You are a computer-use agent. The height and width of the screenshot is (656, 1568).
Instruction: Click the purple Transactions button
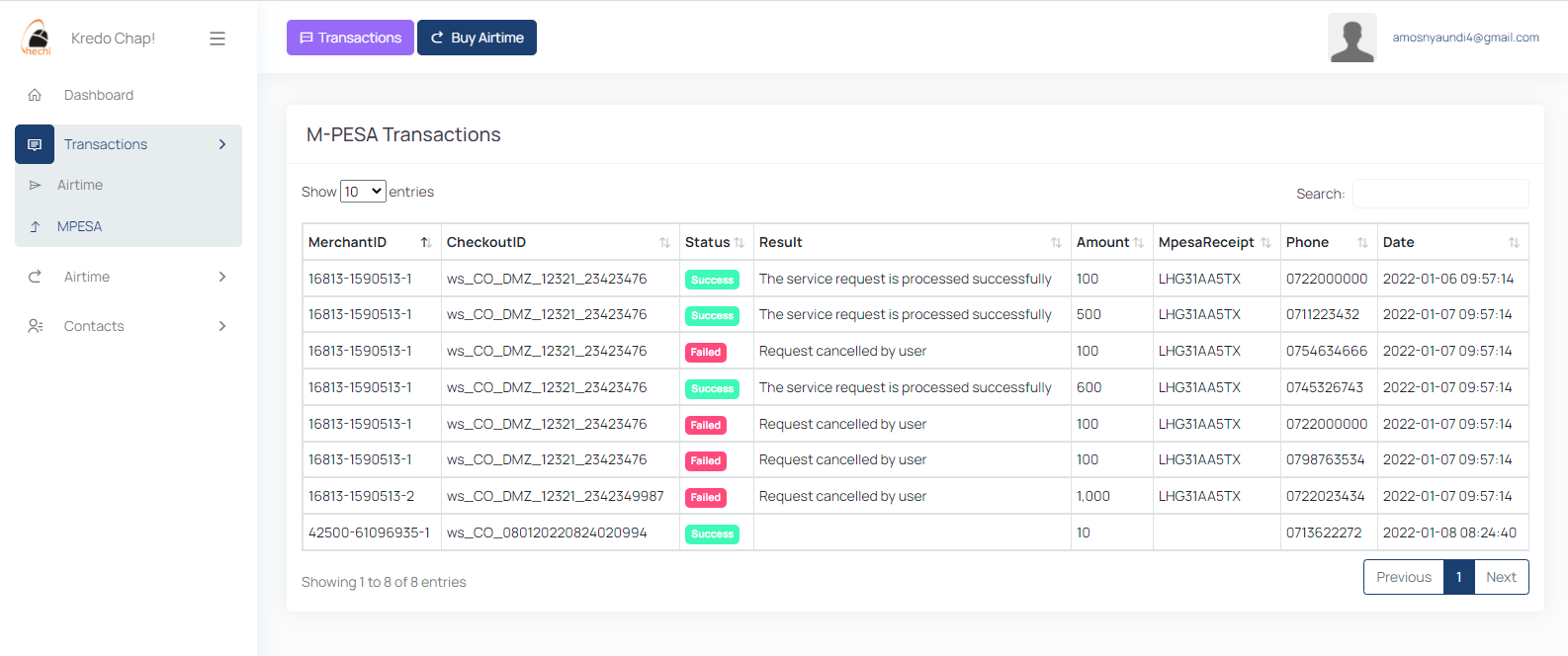[350, 38]
